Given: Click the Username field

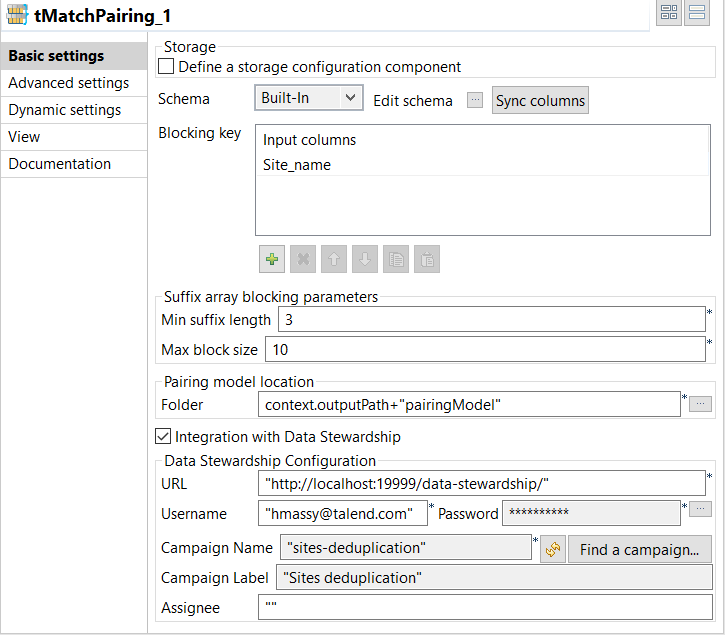Looking at the screenshot, I should (x=343, y=513).
